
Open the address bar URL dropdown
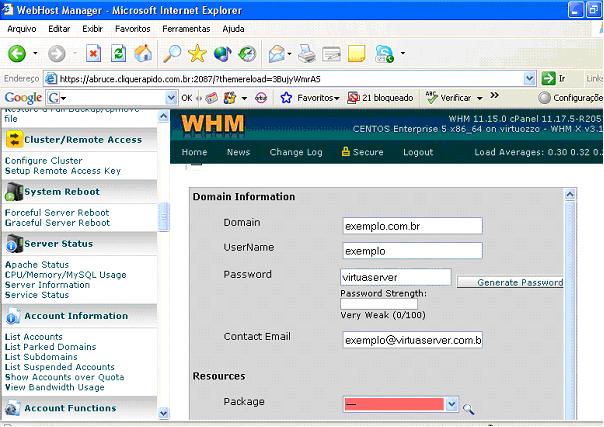click(530, 79)
